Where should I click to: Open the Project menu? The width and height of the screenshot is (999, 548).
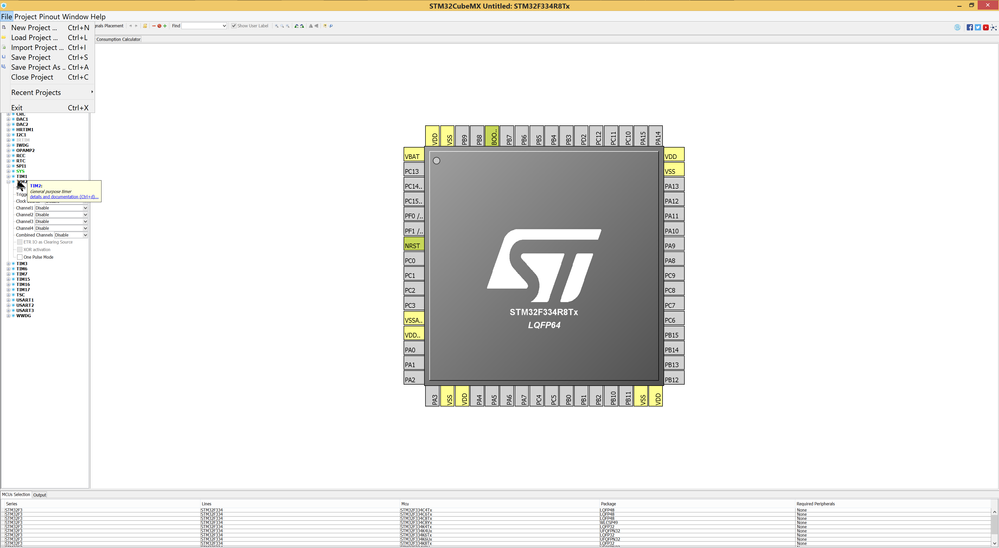coord(25,17)
